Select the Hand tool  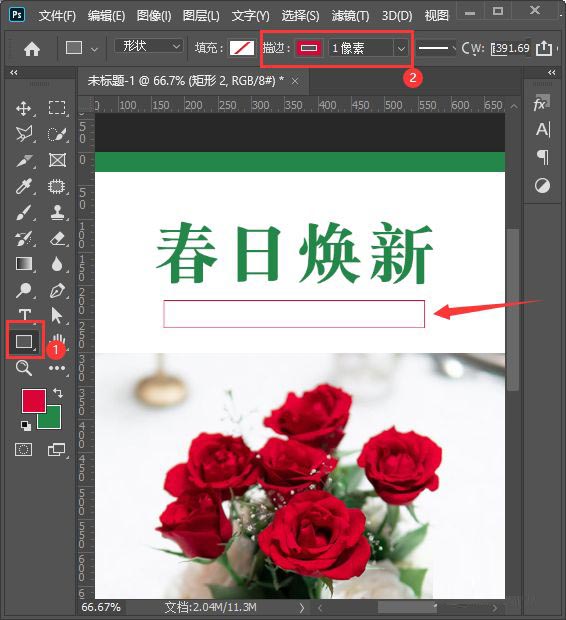(59, 339)
